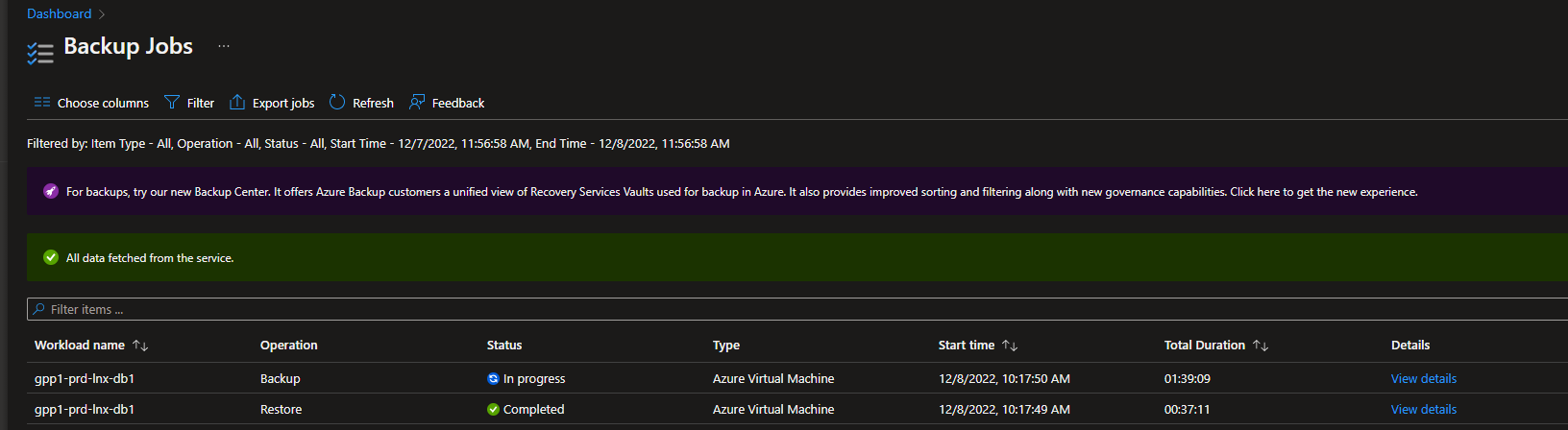Click the Refresh circular arrow icon

pyautogui.click(x=337, y=102)
